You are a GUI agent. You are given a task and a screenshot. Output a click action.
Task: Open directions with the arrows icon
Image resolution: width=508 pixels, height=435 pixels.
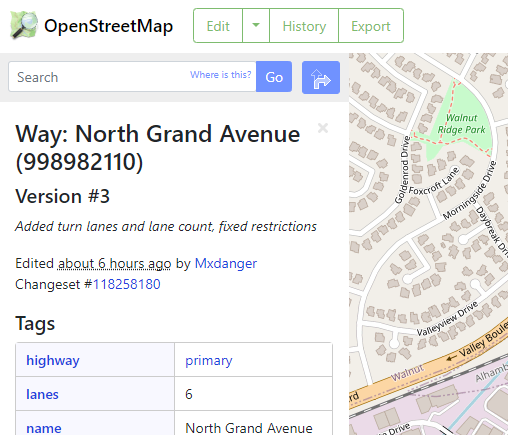coord(321,77)
